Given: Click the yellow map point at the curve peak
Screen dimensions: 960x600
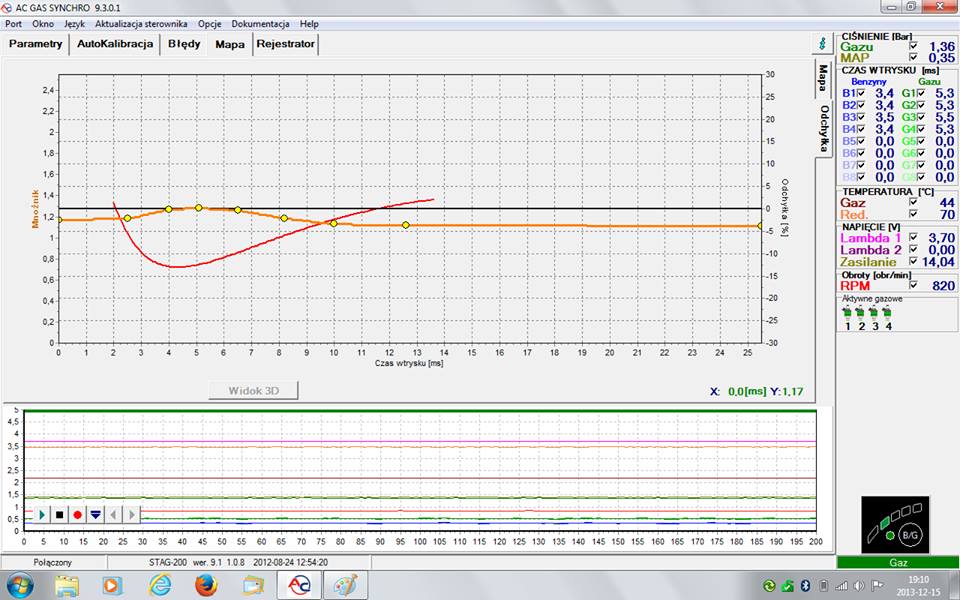Looking at the screenshot, I should pos(199,207).
